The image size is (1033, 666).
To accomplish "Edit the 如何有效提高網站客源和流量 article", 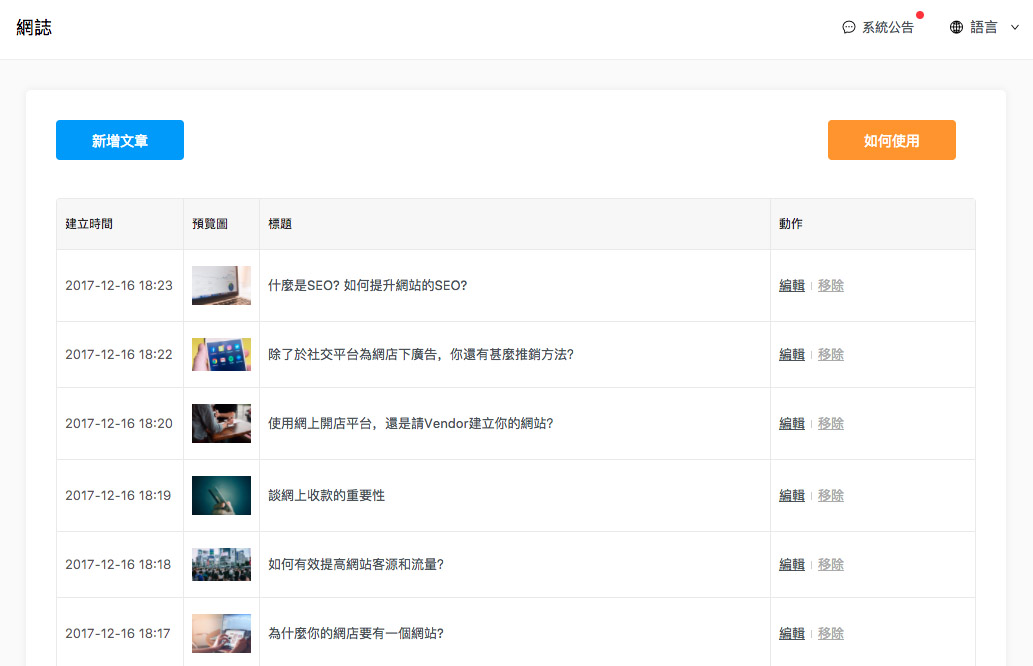I will coord(792,565).
